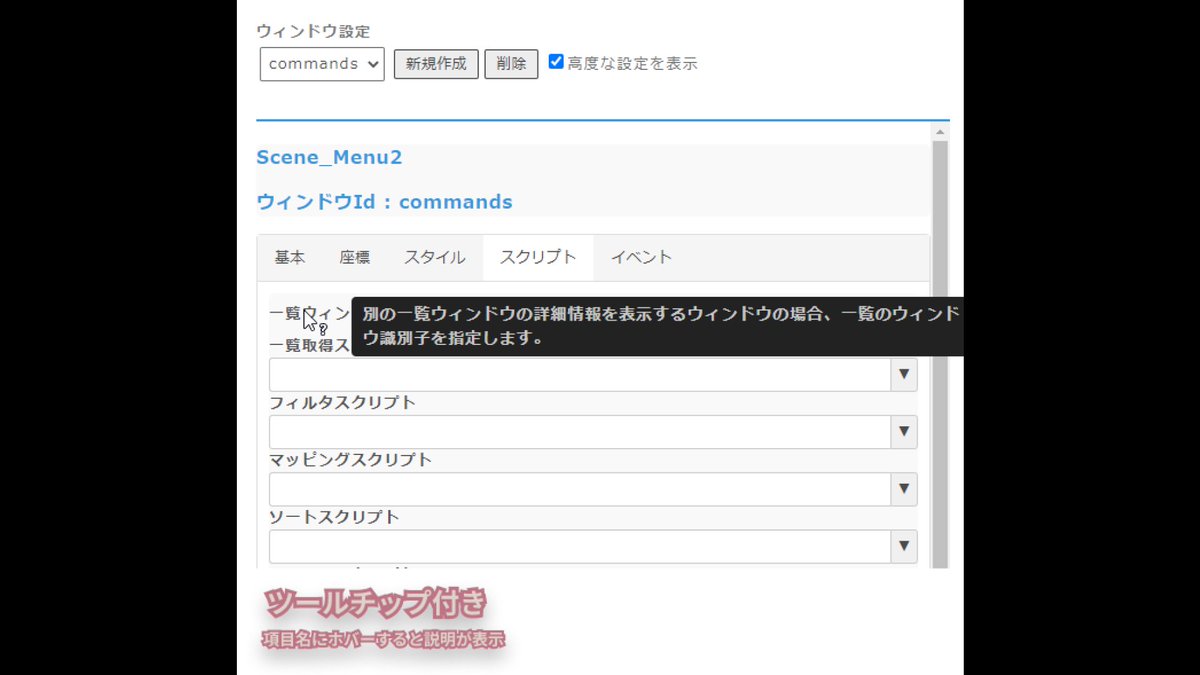Switch to the 基本 tab
This screenshot has width=1200, height=675.
(290, 257)
